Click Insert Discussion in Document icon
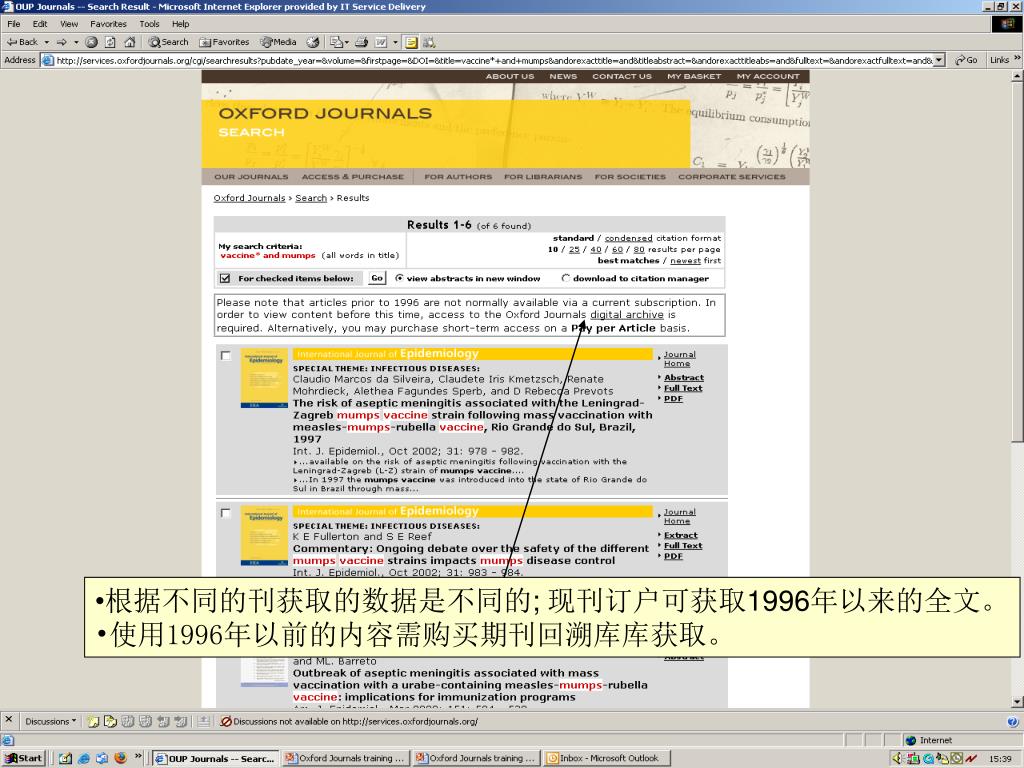1024x768 pixels. 93,722
